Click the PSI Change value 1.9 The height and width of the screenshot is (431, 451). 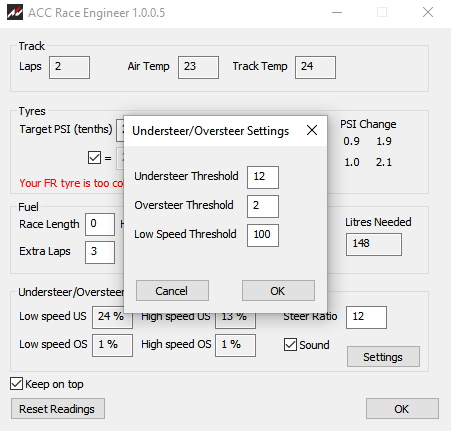(384, 141)
